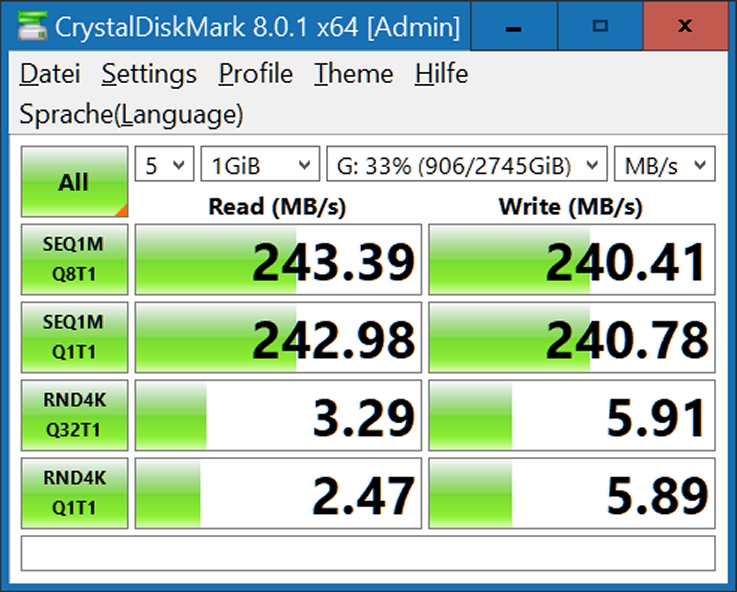Click the Write (MB/s) column header

click(571, 206)
